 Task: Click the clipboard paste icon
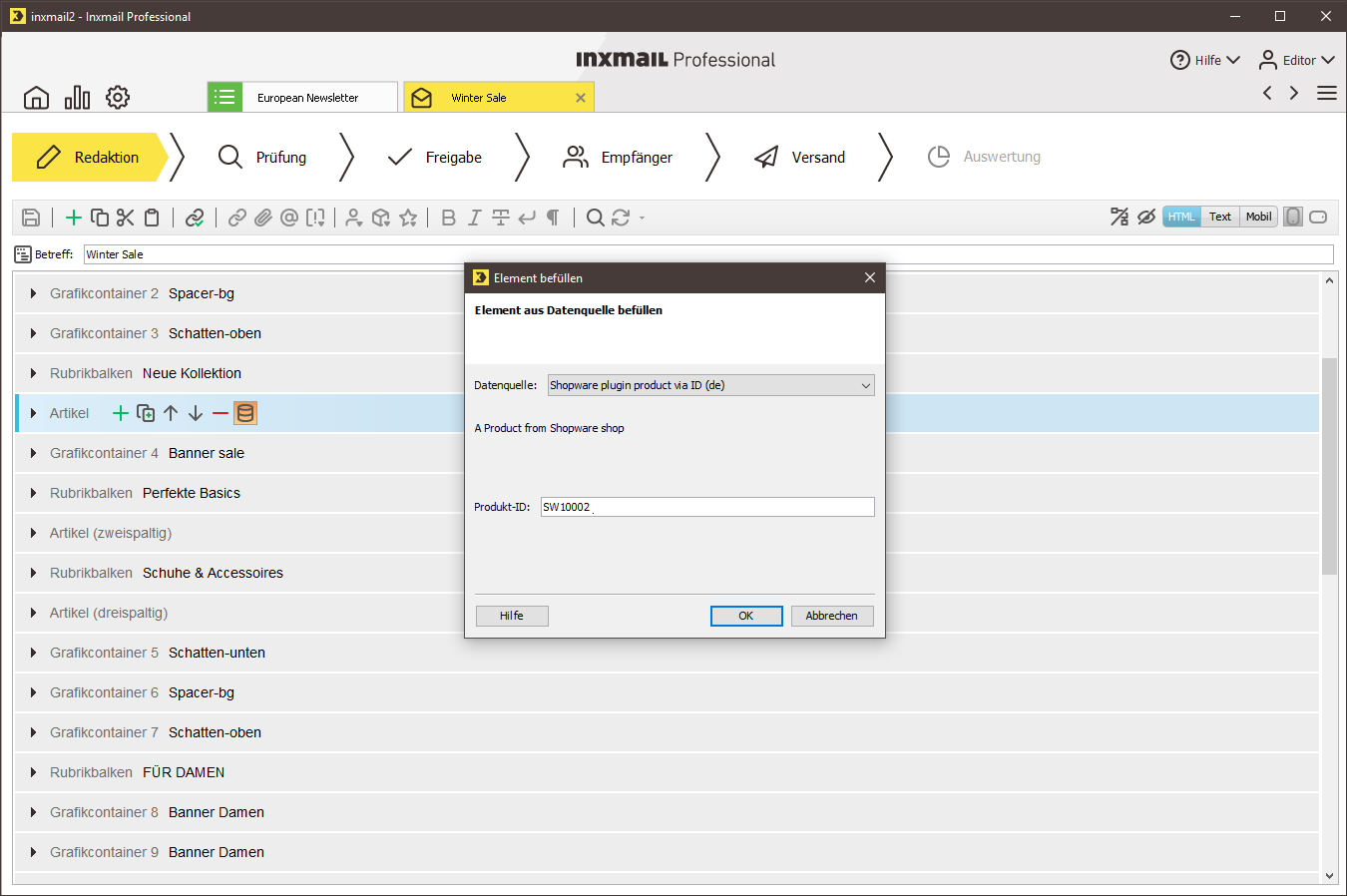(152, 218)
